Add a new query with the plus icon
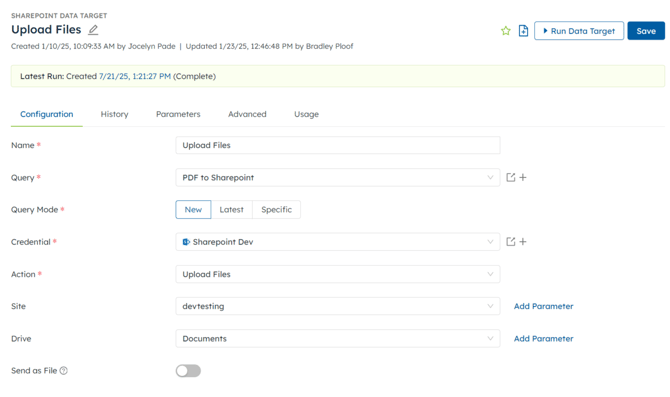The width and height of the screenshot is (670, 397). coord(523,177)
